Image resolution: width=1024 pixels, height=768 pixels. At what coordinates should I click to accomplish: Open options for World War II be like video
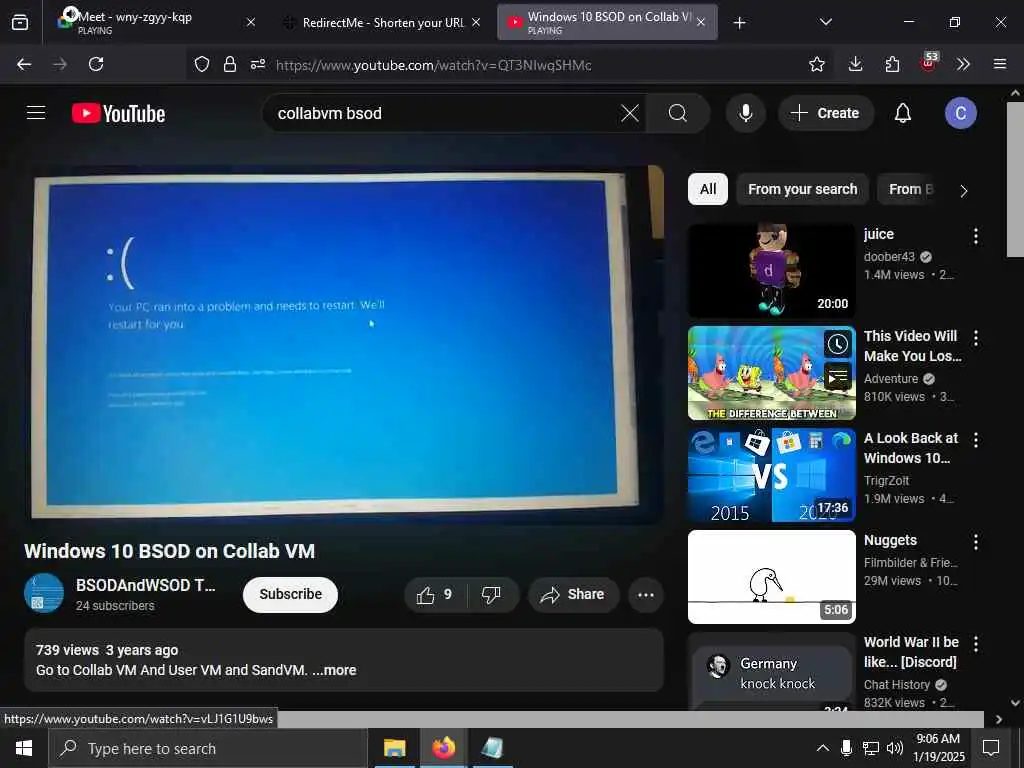[976, 643]
